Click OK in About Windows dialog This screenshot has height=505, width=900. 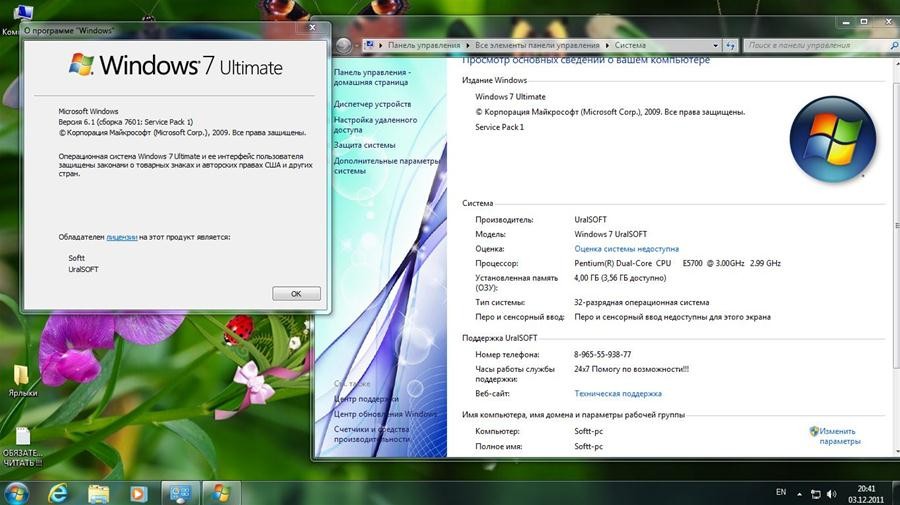tap(296, 293)
